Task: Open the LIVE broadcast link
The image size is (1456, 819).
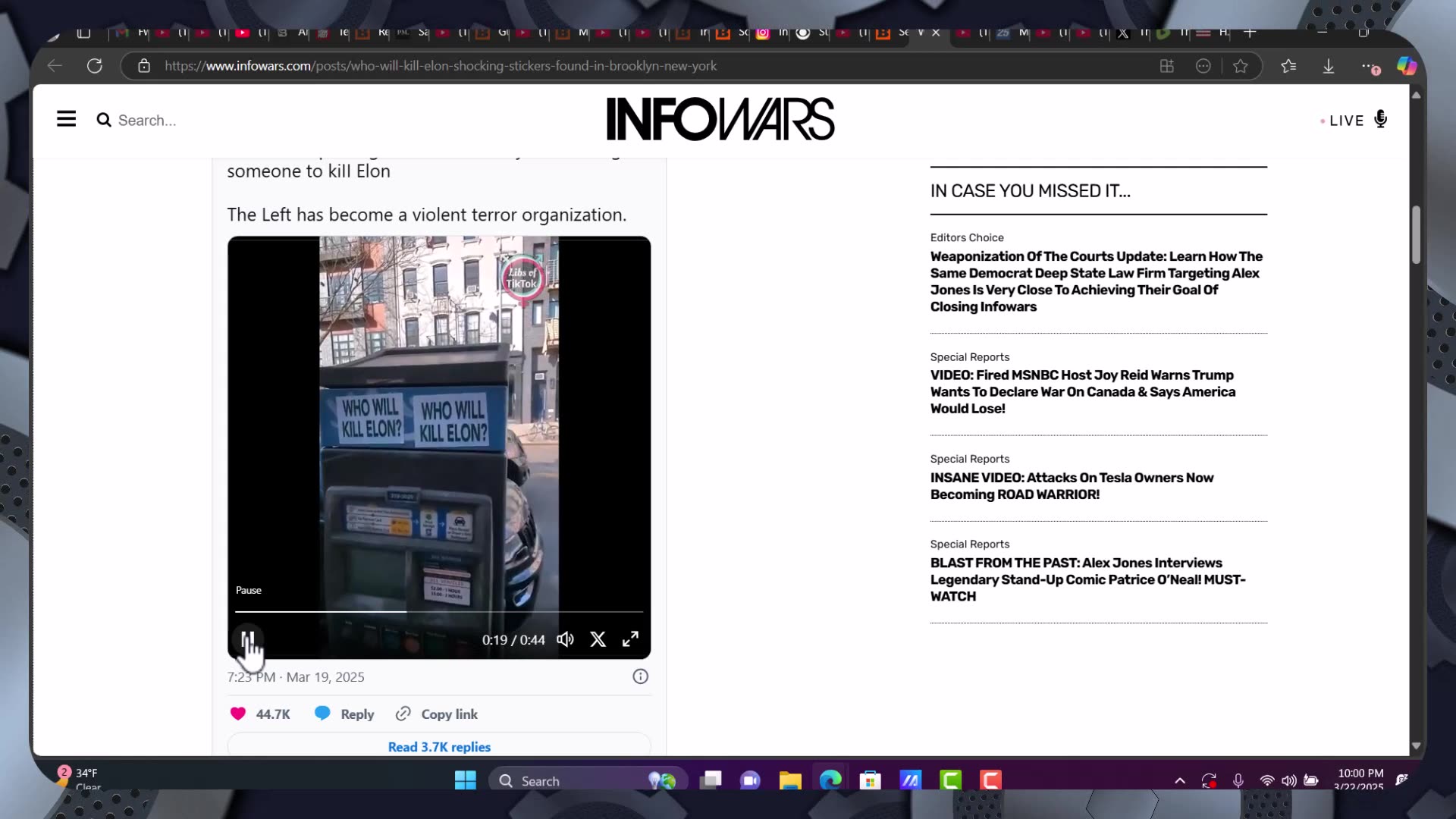Action: point(1346,121)
